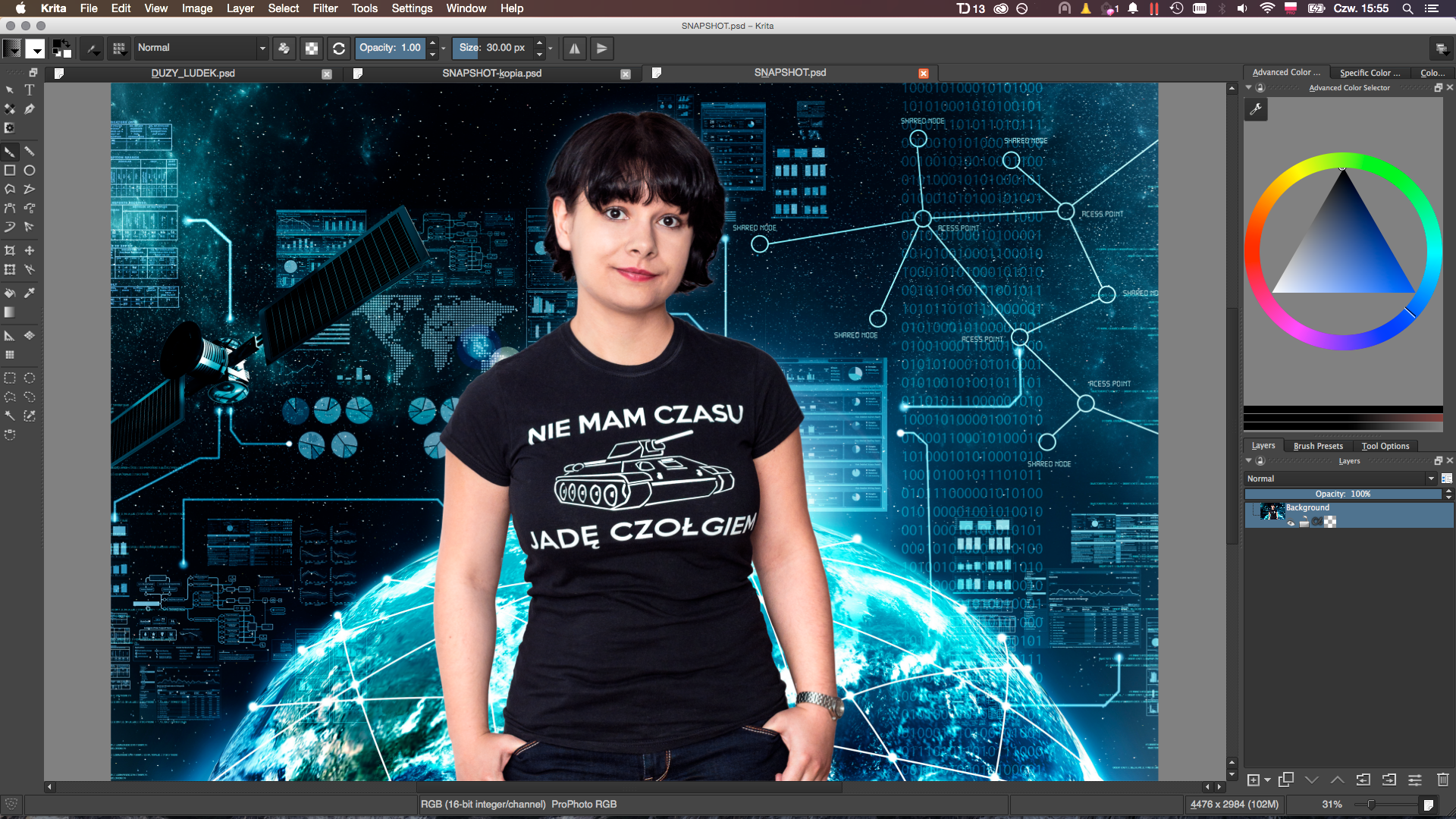Toggle horizontal mirror tool
This screenshot has height=819, width=1456.
tap(575, 49)
